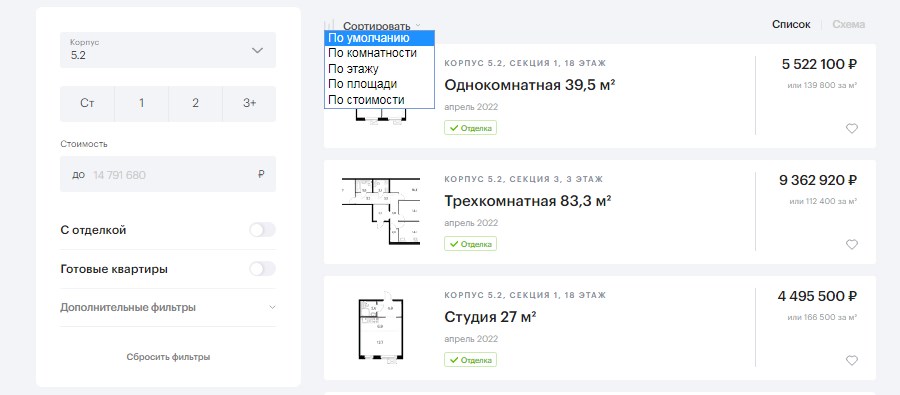Enable the Готовые квартиры switch
This screenshot has height=395, width=900.
[x=262, y=269]
